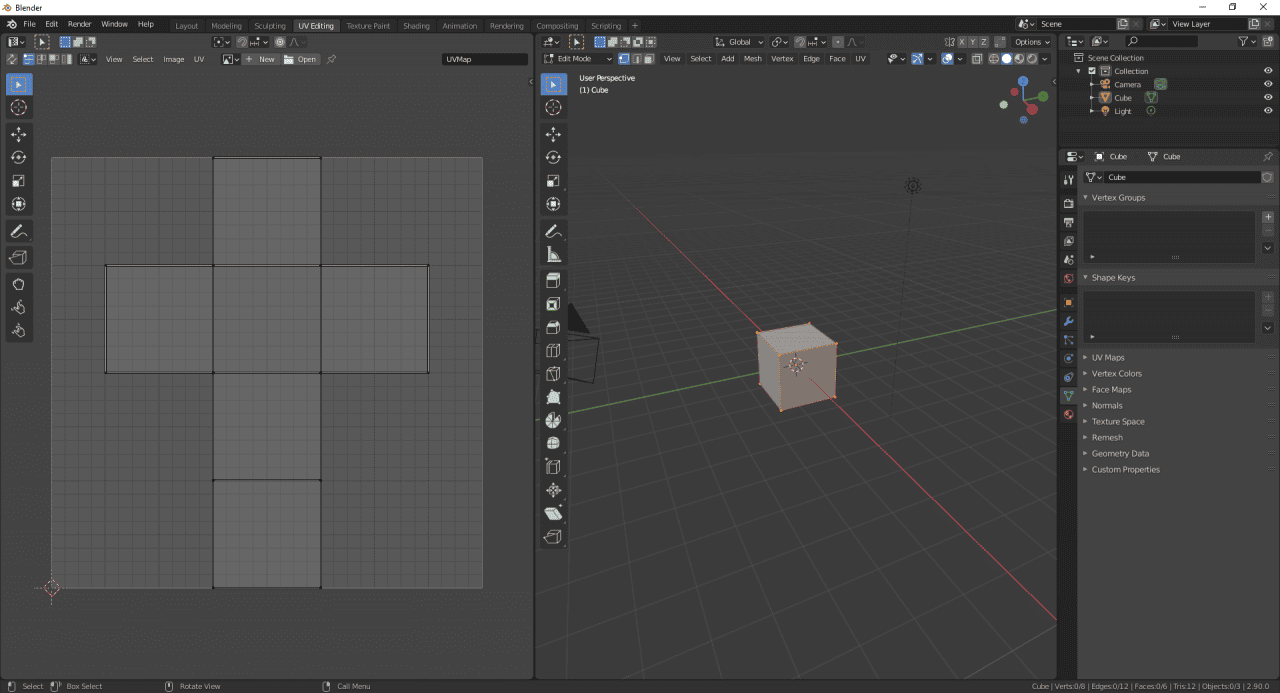
Task: Open the Particle Properties tab
Action: (1068, 340)
